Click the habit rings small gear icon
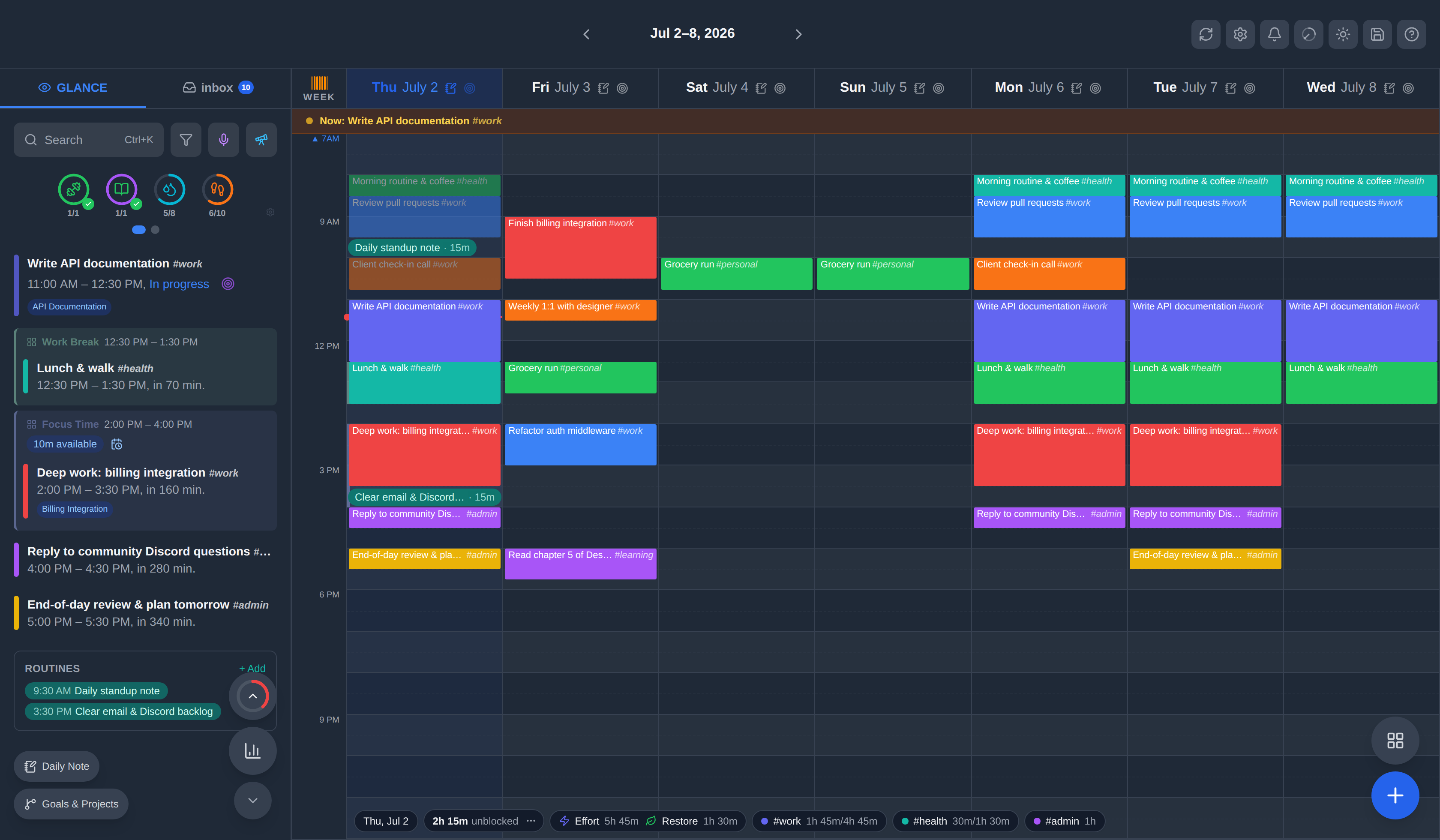This screenshot has width=1440, height=840. click(270, 212)
